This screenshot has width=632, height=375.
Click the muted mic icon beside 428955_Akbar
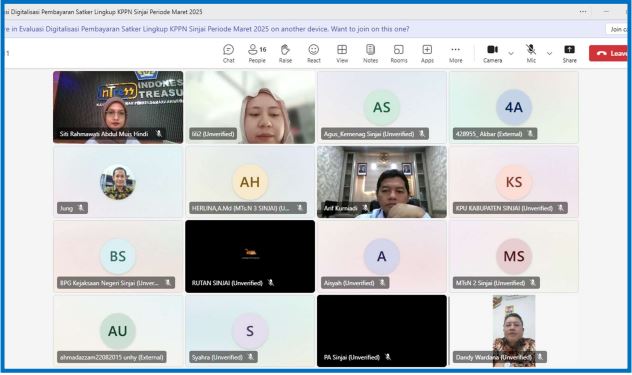tap(530, 133)
